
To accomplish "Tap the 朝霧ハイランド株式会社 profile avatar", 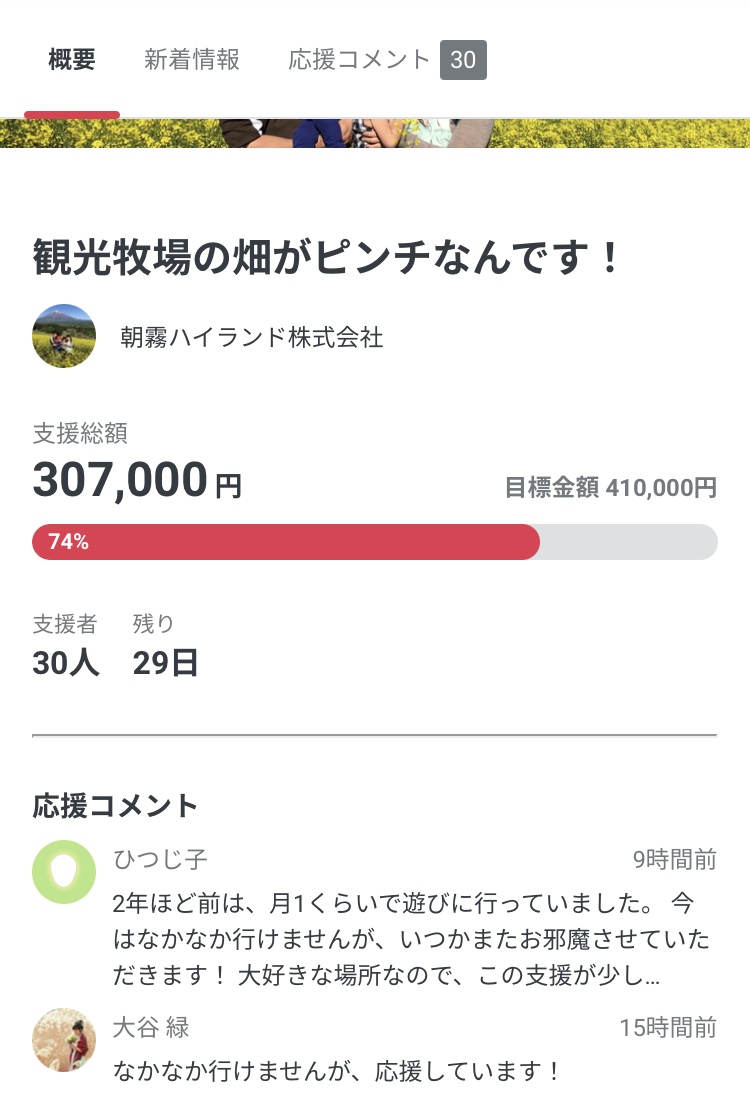I will (x=64, y=336).
